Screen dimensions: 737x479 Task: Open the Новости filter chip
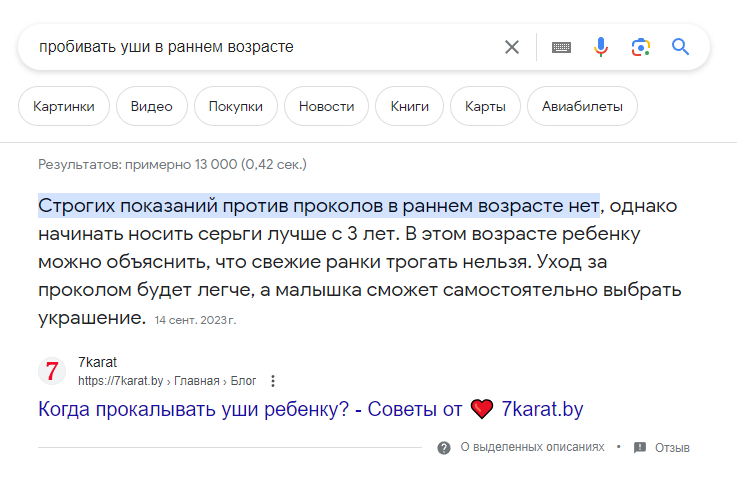326,106
